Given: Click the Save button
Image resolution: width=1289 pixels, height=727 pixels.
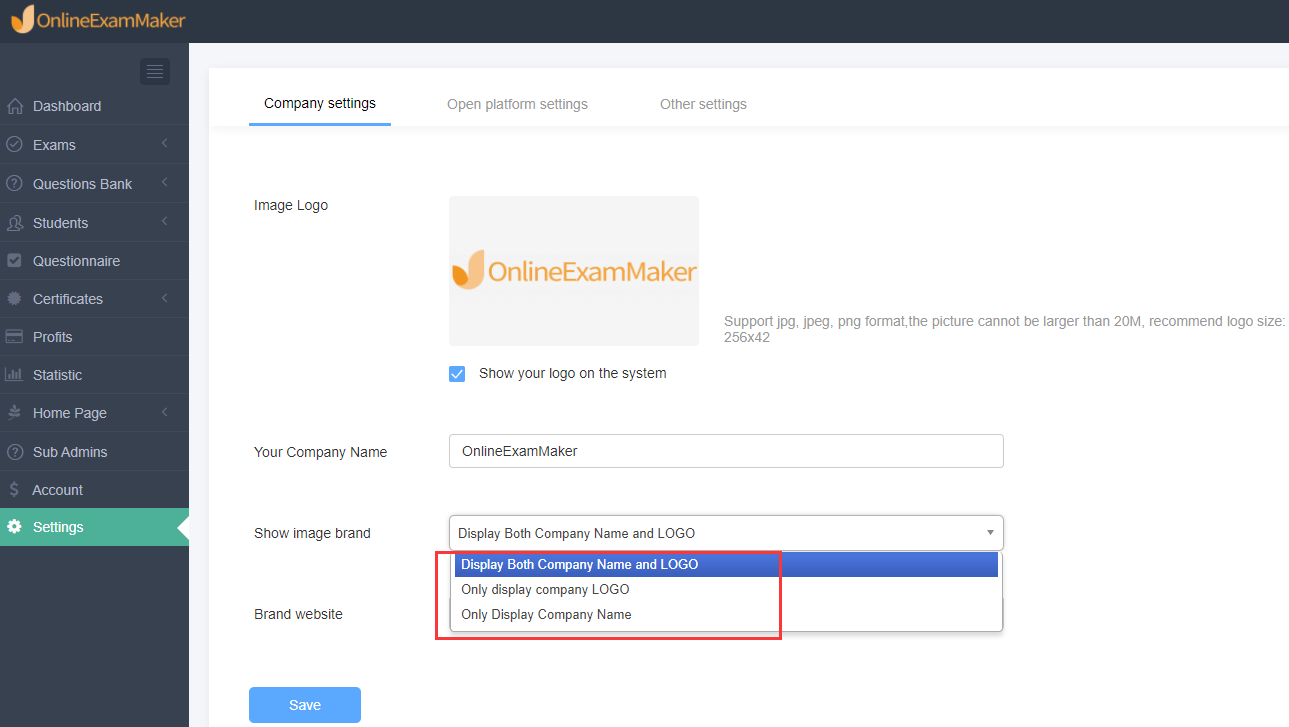Looking at the screenshot, I should click(305, 705).
